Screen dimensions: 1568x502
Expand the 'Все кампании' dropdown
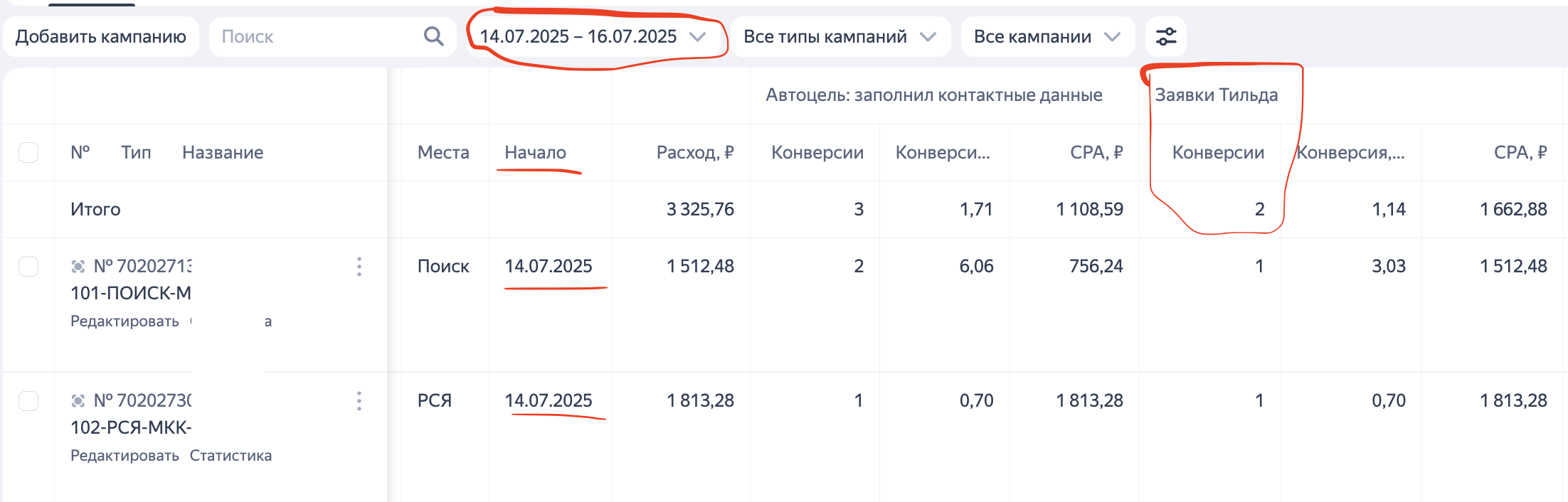click(1047, 36)
